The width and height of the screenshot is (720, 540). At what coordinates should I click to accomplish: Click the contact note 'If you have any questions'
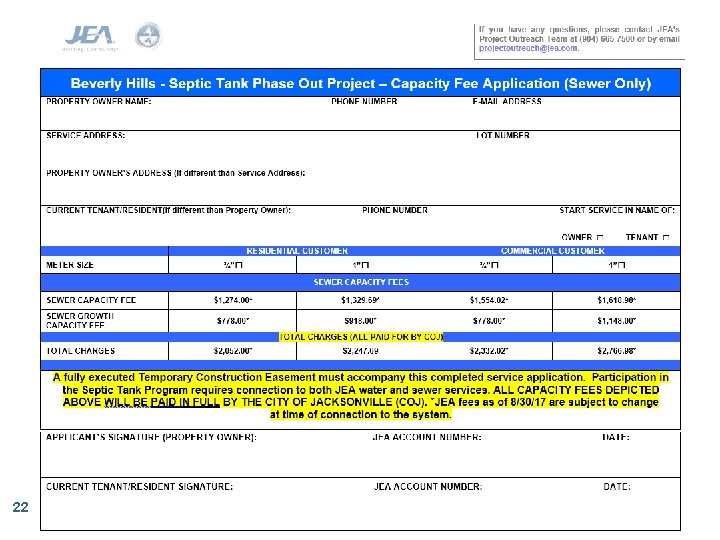coord(579,39)
